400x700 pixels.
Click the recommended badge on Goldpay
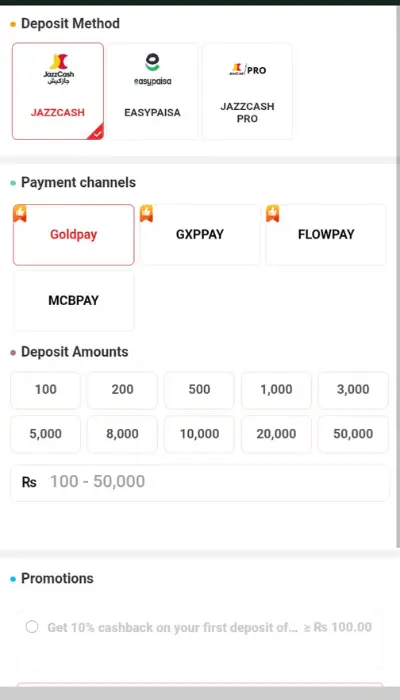(x=20, y=213)
